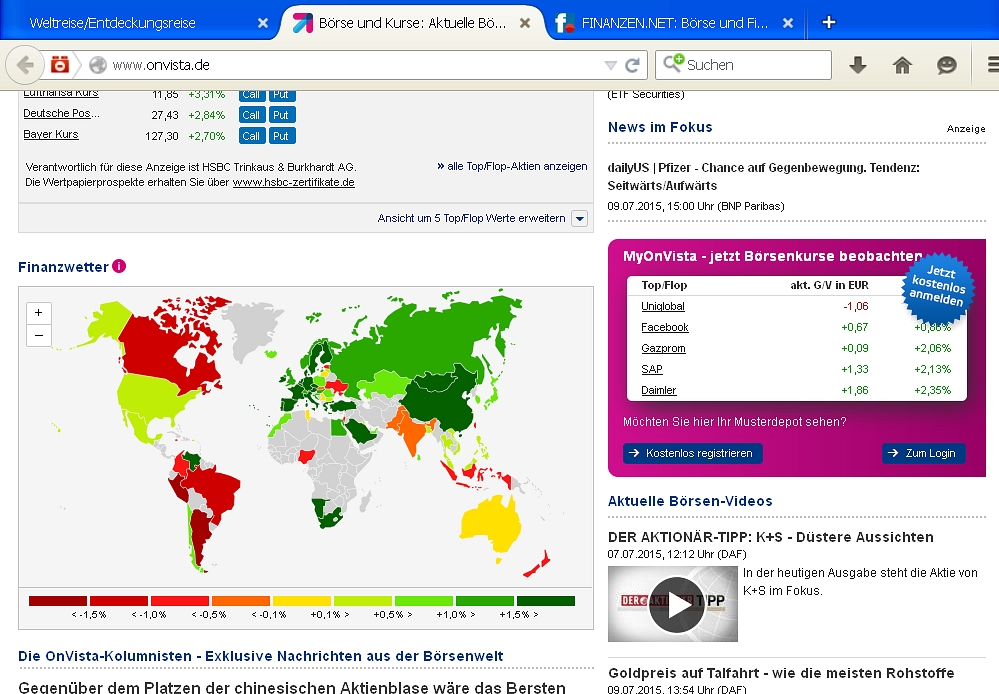Screen dimensions: 999x694
Task: Click the dark red < -1,5% legend swatch
Action: tap(58, 601)
